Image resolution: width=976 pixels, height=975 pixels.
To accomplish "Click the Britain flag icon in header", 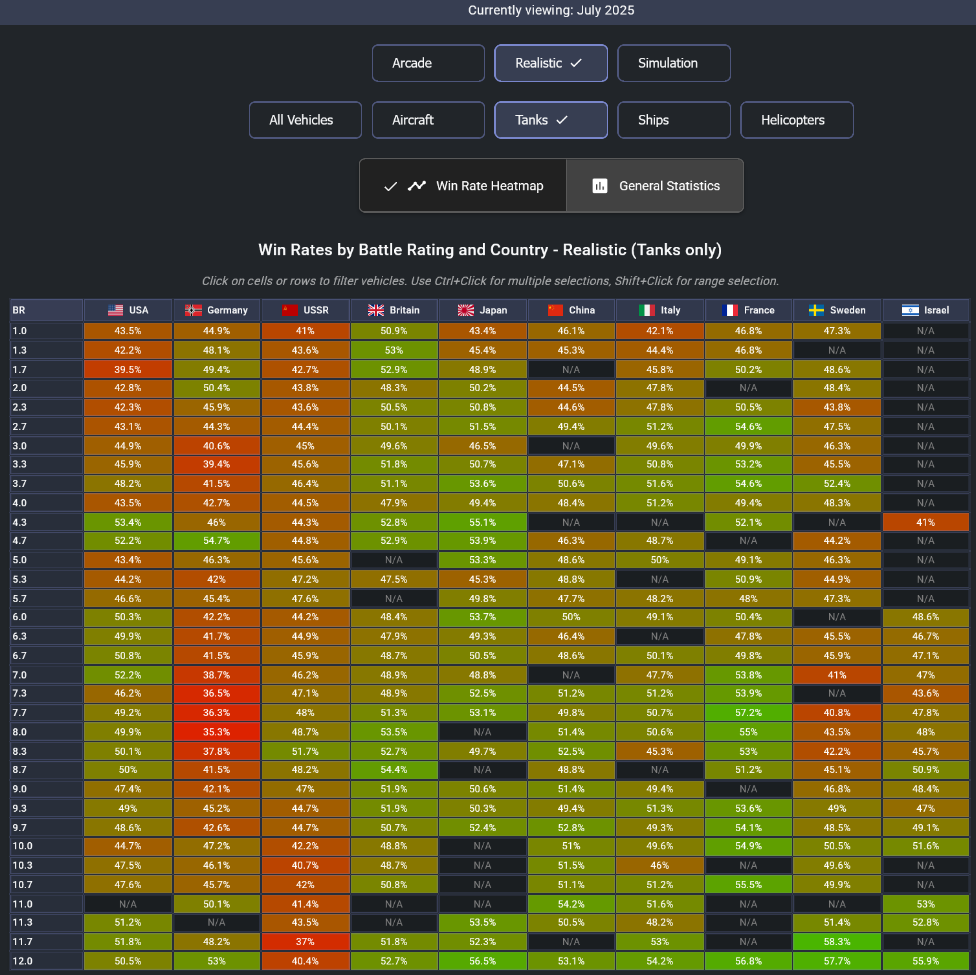I will click(x=376, y=310).
